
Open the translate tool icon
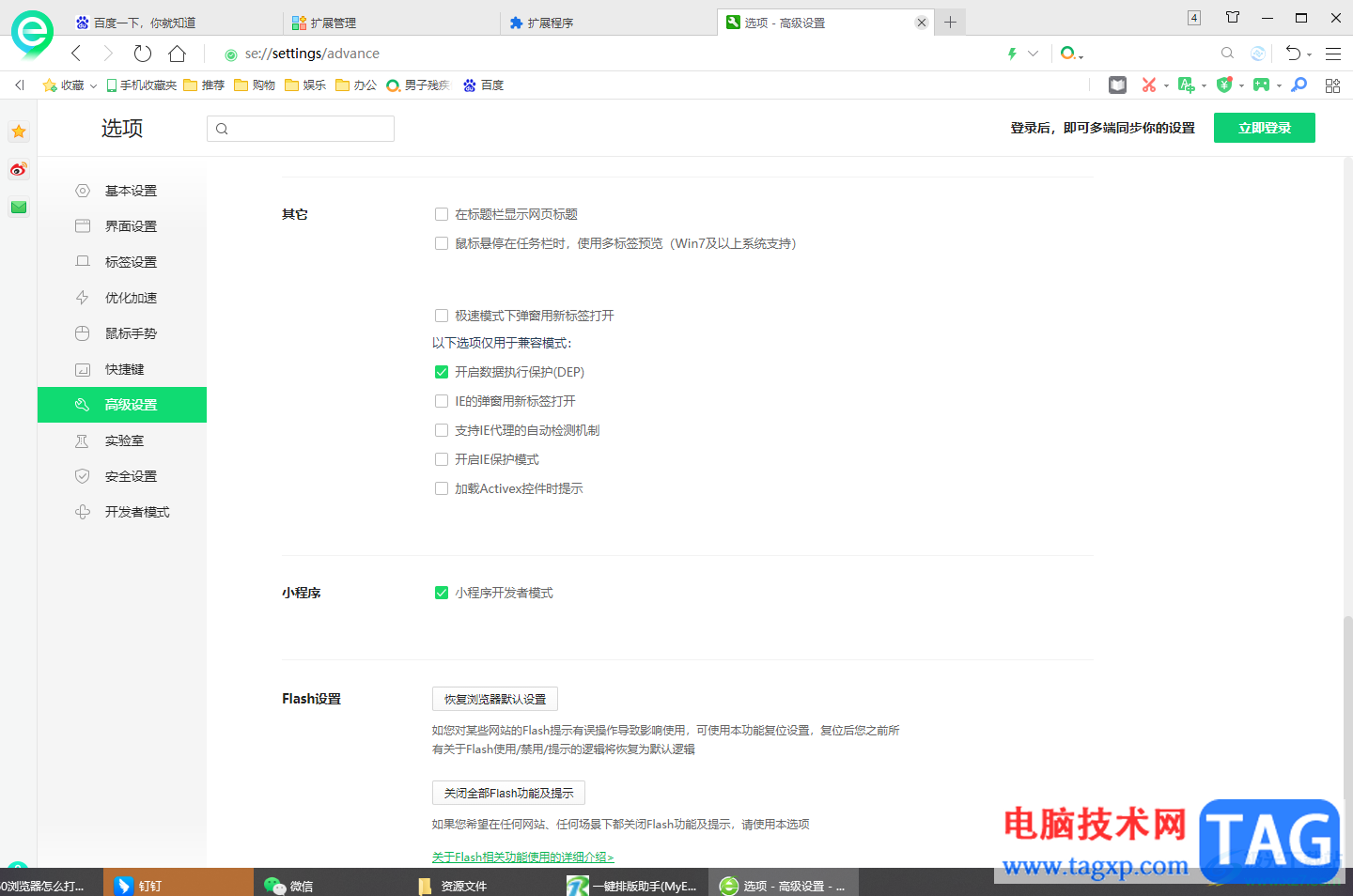[1187, 85]
